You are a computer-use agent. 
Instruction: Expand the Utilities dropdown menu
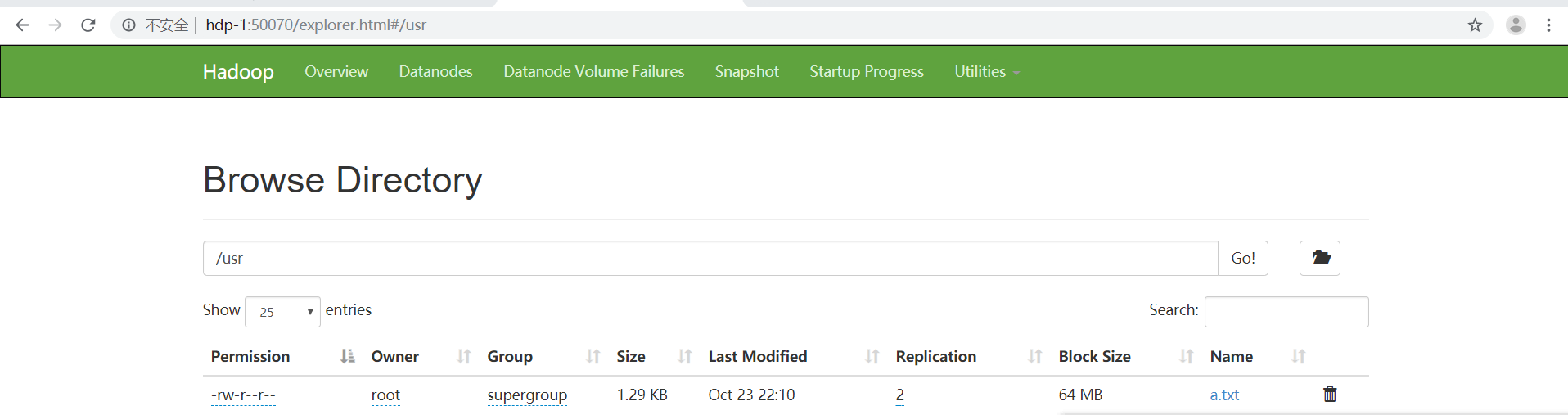point(986,72)
